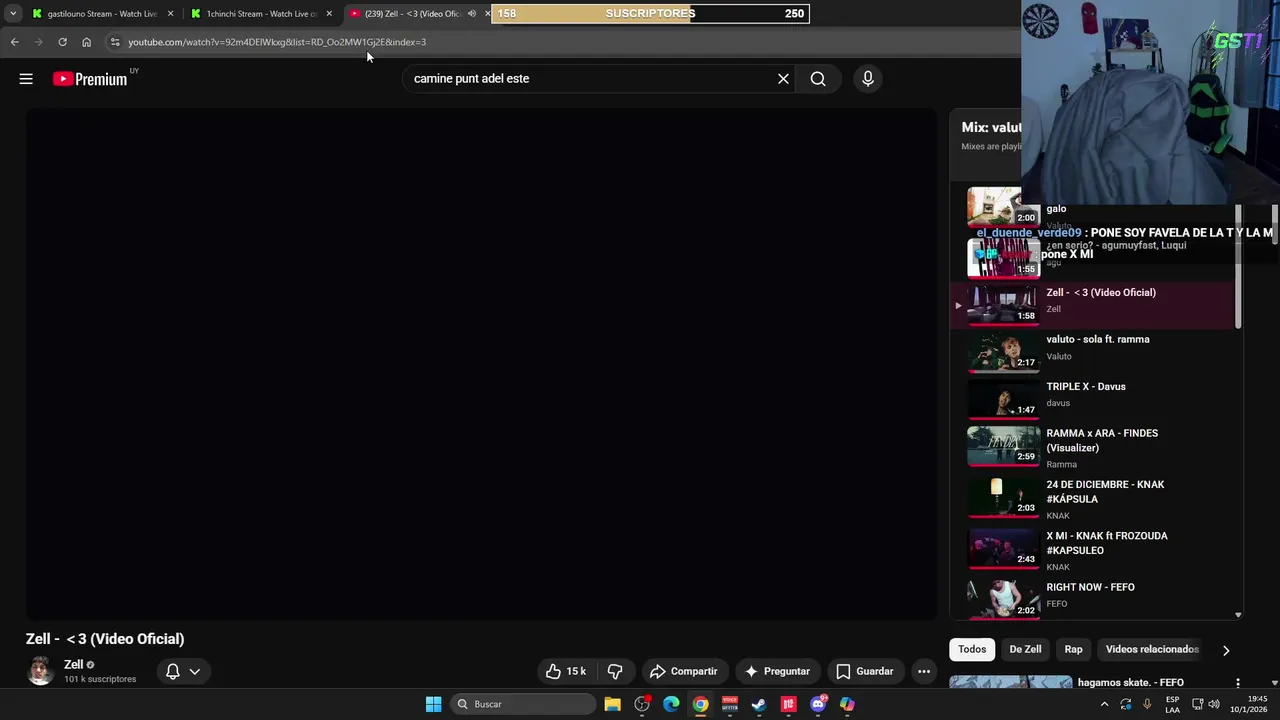Open Steam from taskbar
The height and width of the screenshot is (720, 1280).
pyautogui.click(x=759, y=704)
